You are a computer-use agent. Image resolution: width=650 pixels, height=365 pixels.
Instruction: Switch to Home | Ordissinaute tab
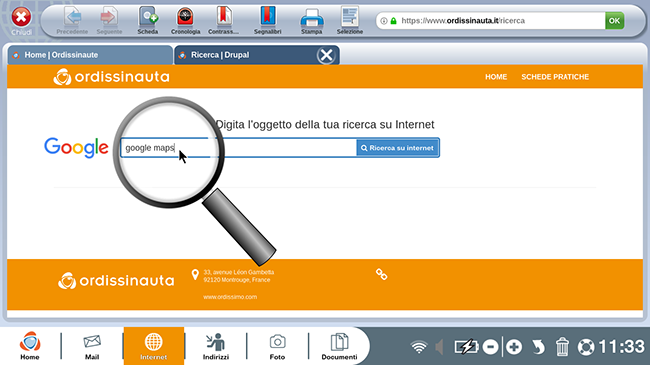coord(90,55)
